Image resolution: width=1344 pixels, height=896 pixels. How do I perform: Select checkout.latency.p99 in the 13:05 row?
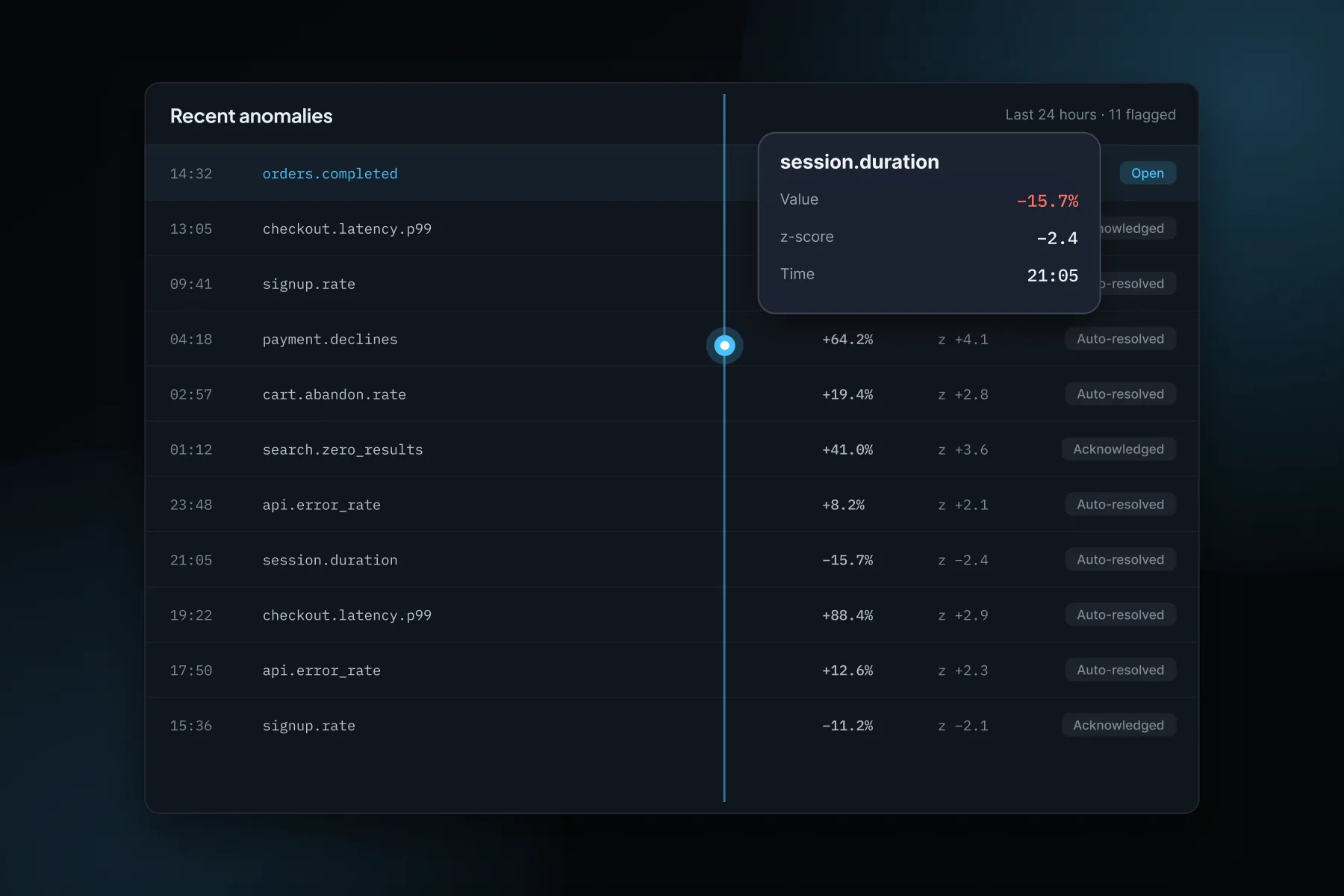coord(347,228)
